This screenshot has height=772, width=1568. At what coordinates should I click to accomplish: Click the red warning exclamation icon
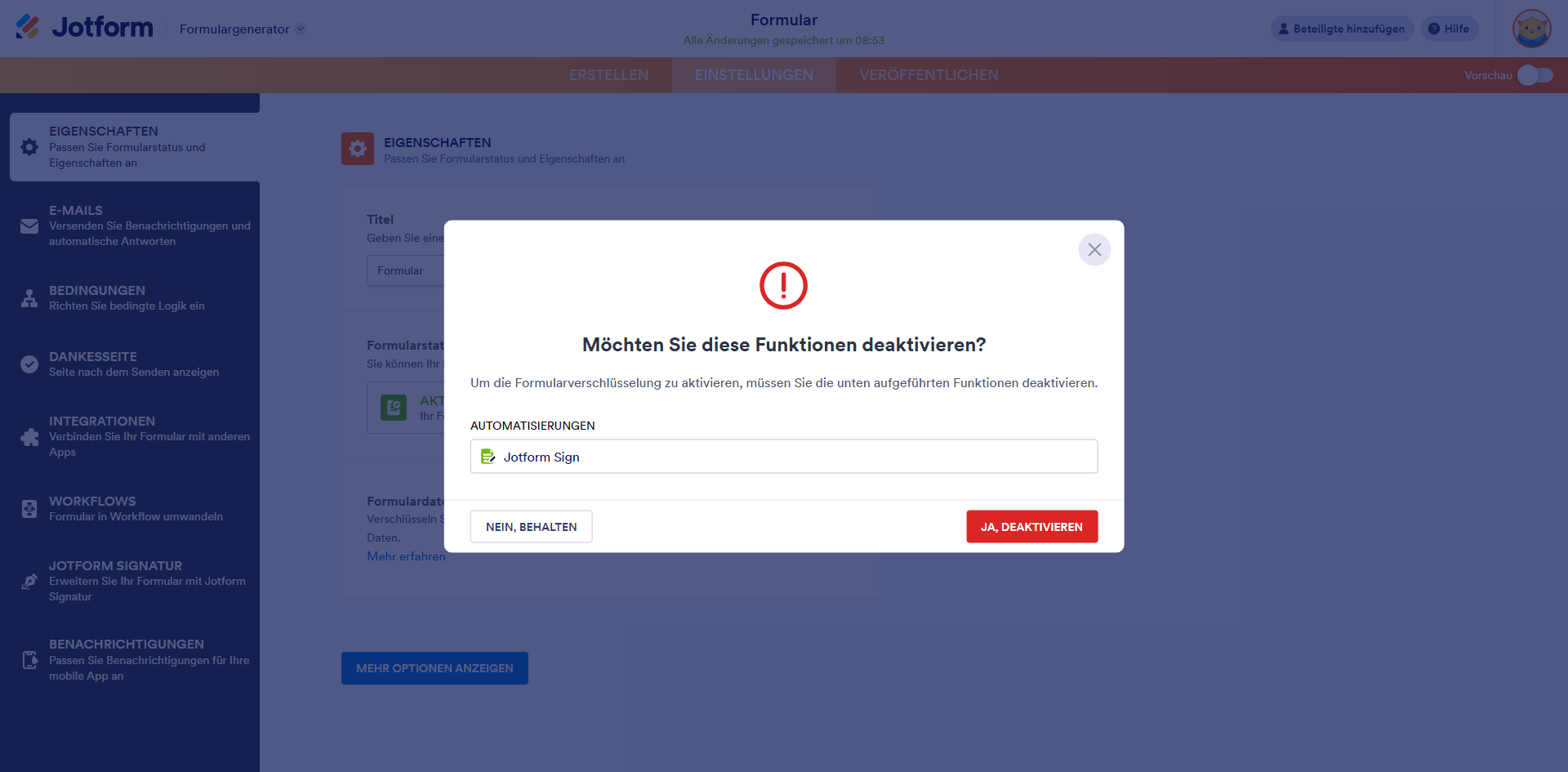[783, 285]
